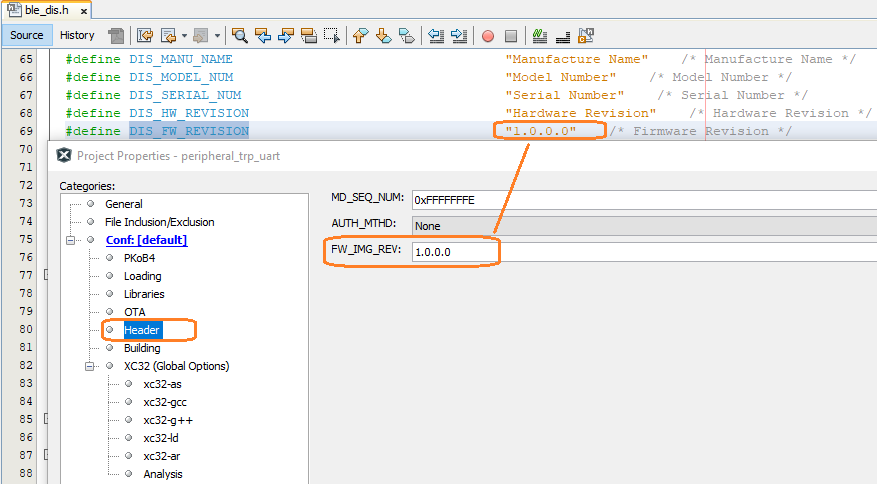Click Find Previous Occurrence icon
Image resolution: width=877 pixels, height=484 pixels.
coord(263,36)
